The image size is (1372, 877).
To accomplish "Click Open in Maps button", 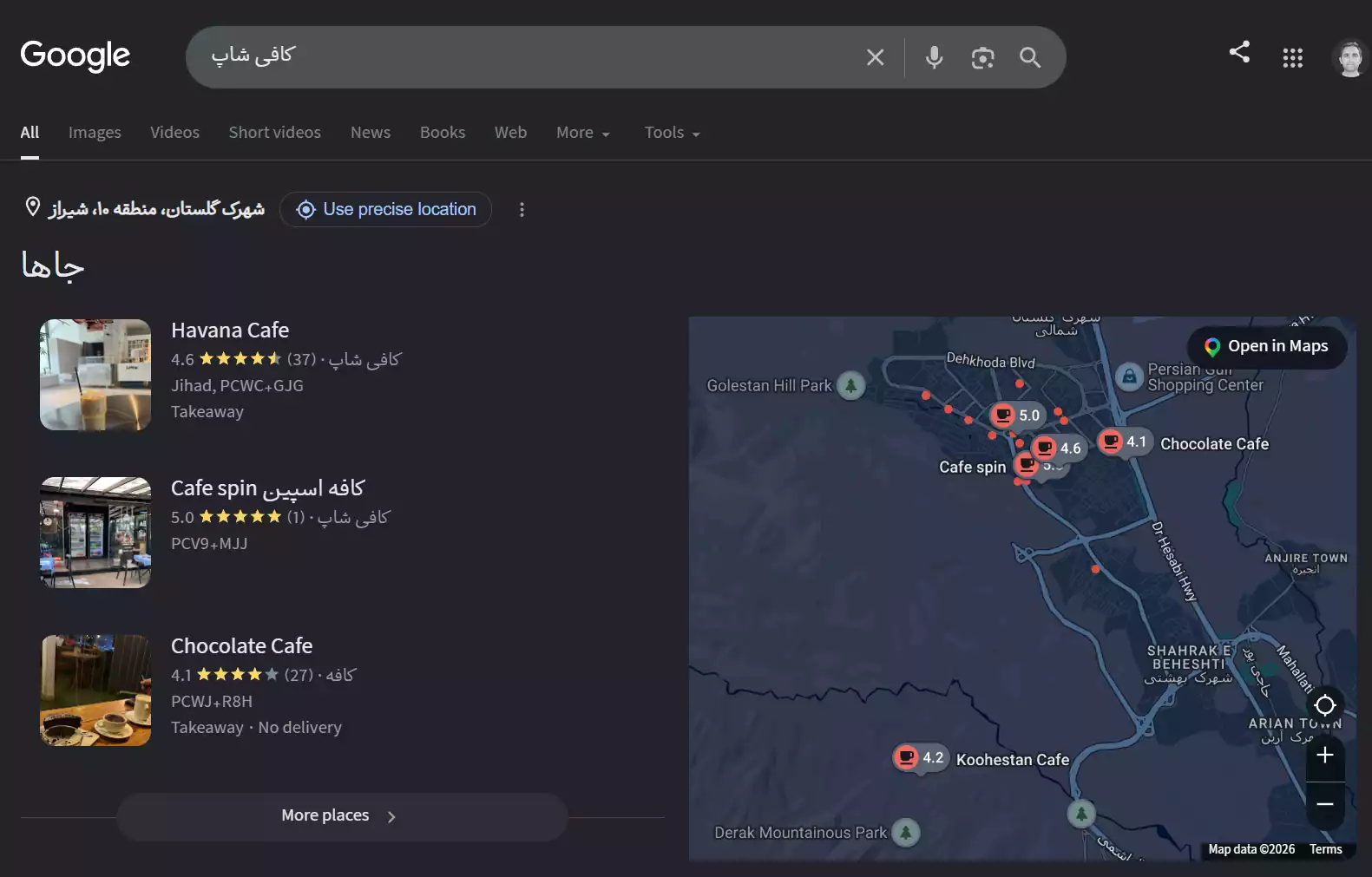I will tap(1267, 347).
